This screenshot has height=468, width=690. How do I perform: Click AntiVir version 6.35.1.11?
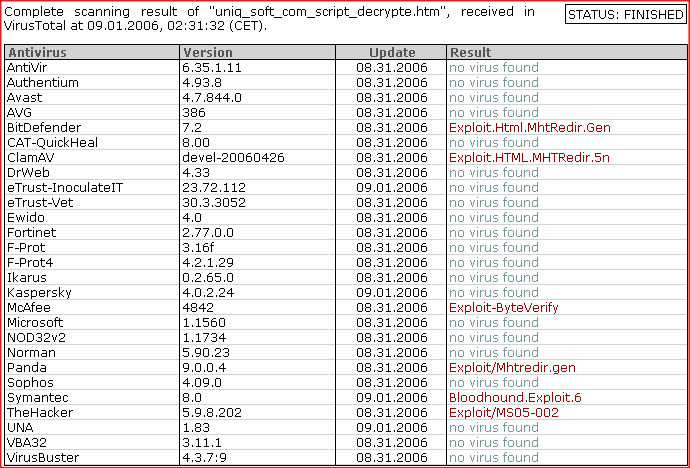tap(212, 68)
